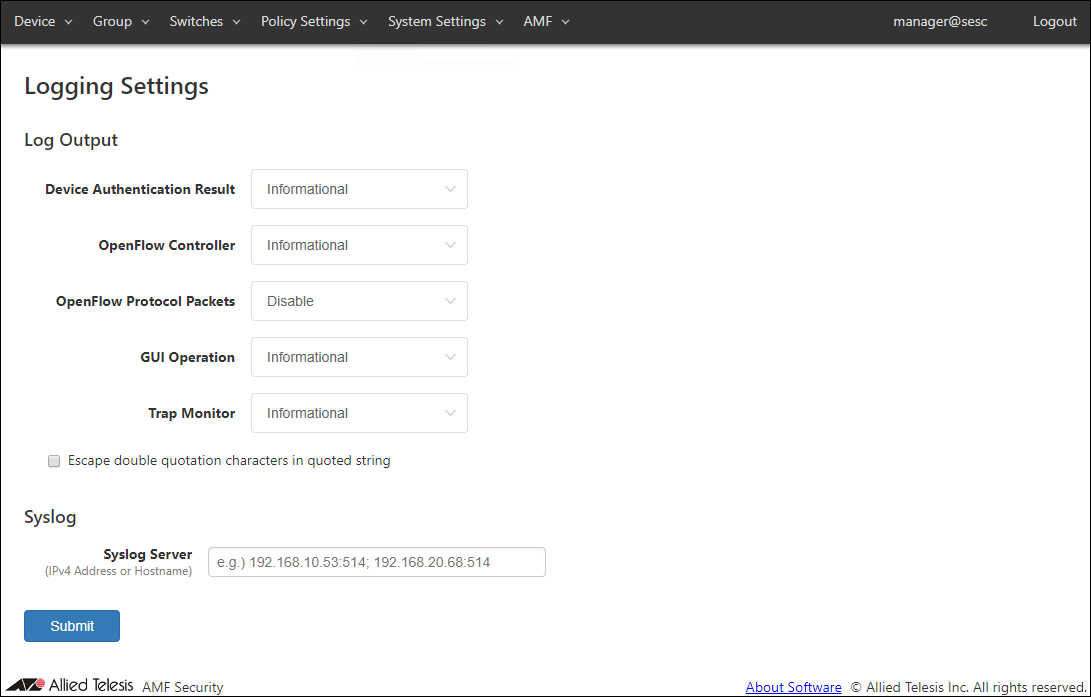Open the About Software link
The height and width of the screenshot is (697, 1091).
click(793, 687)
